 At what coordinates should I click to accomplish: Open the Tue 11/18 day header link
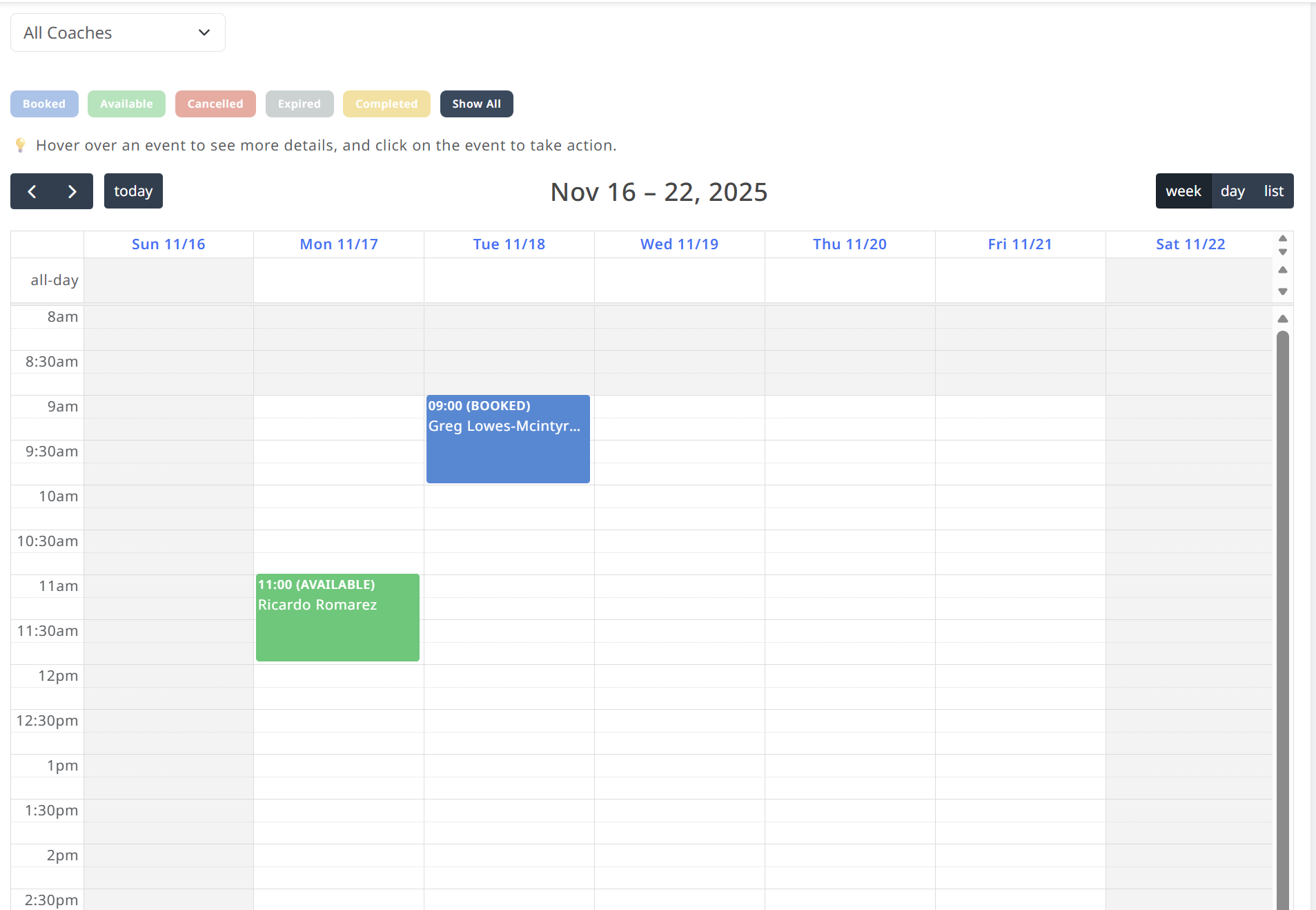click(x=509, y=244)
